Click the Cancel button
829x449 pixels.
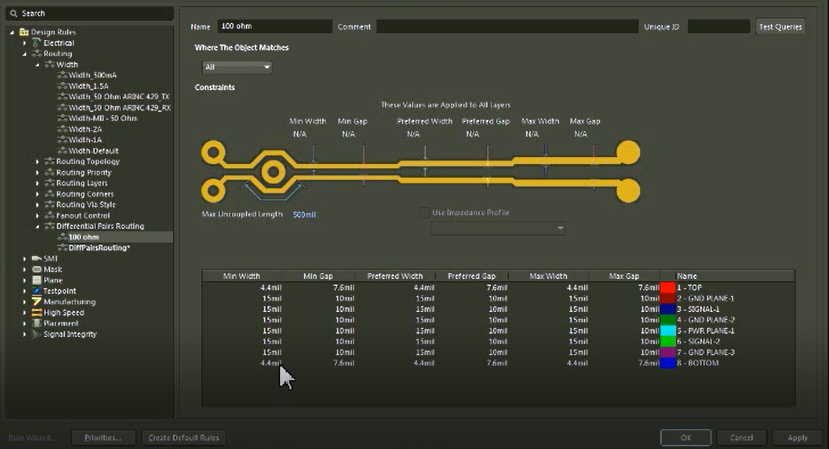[x=741, y=437]
